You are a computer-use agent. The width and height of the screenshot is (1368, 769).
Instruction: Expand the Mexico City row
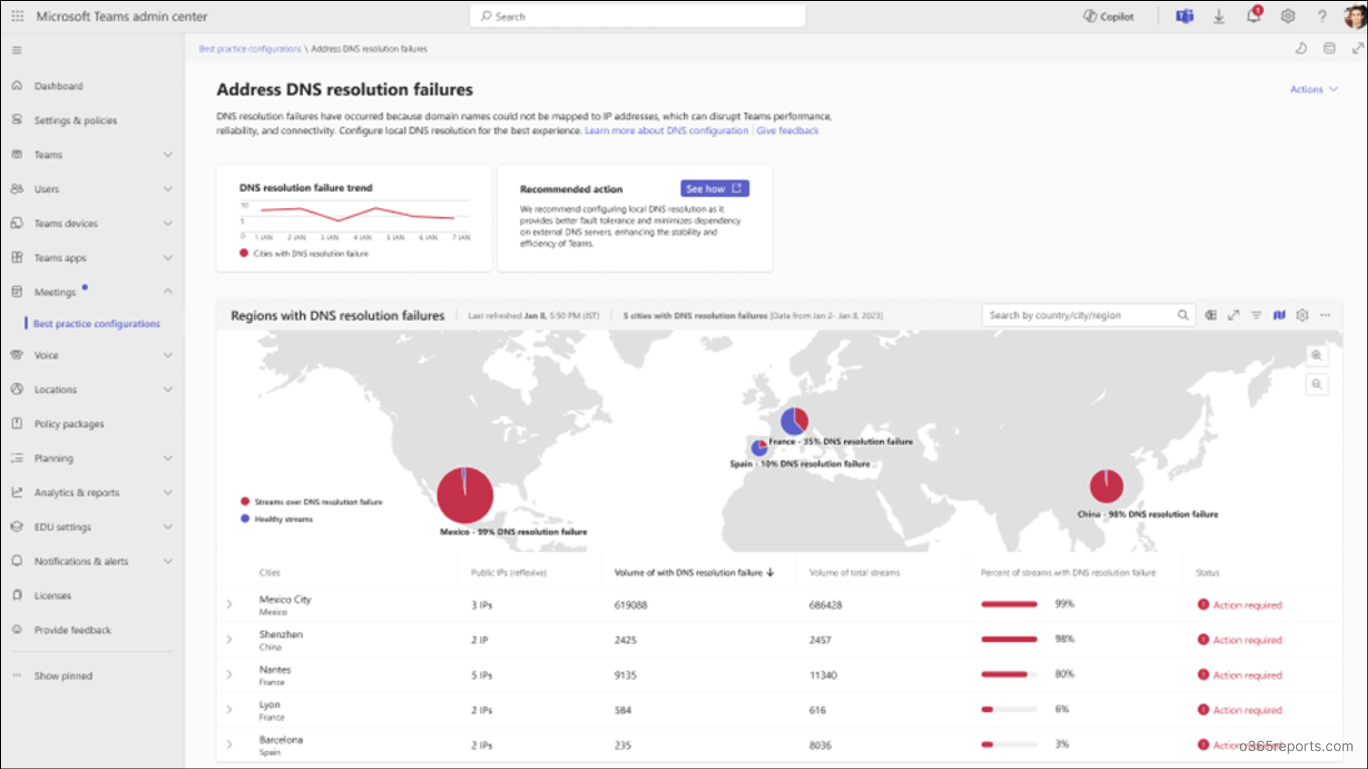(x=229, y=605)
